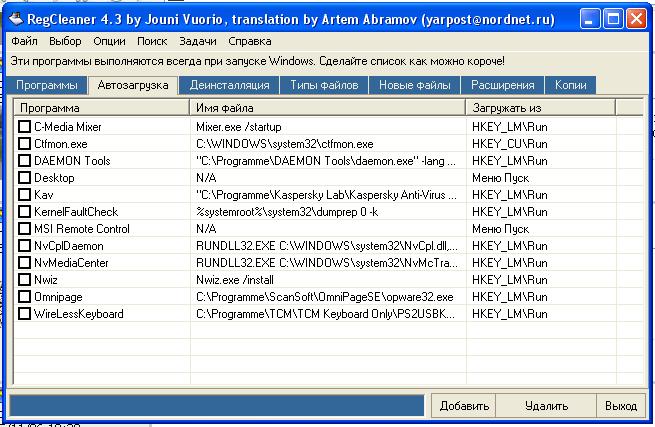Open the Справка menu
655x427 pixels.
pos(250,41)
